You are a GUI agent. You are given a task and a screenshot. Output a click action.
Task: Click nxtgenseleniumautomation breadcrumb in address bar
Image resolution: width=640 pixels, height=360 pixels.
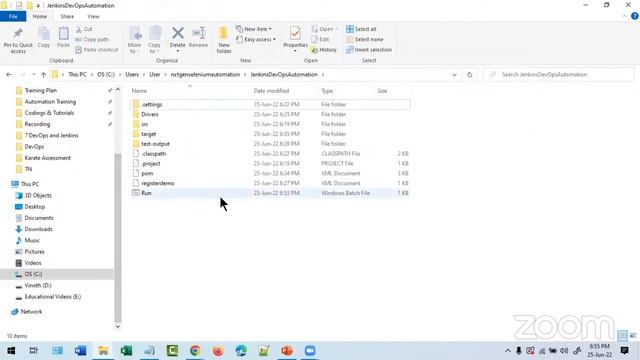click(x=205, y=75)
